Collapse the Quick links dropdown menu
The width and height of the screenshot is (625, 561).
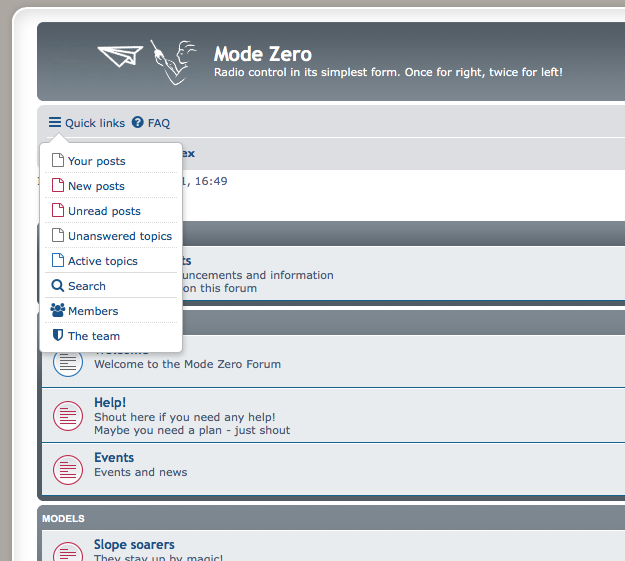(x=86, y=123)
